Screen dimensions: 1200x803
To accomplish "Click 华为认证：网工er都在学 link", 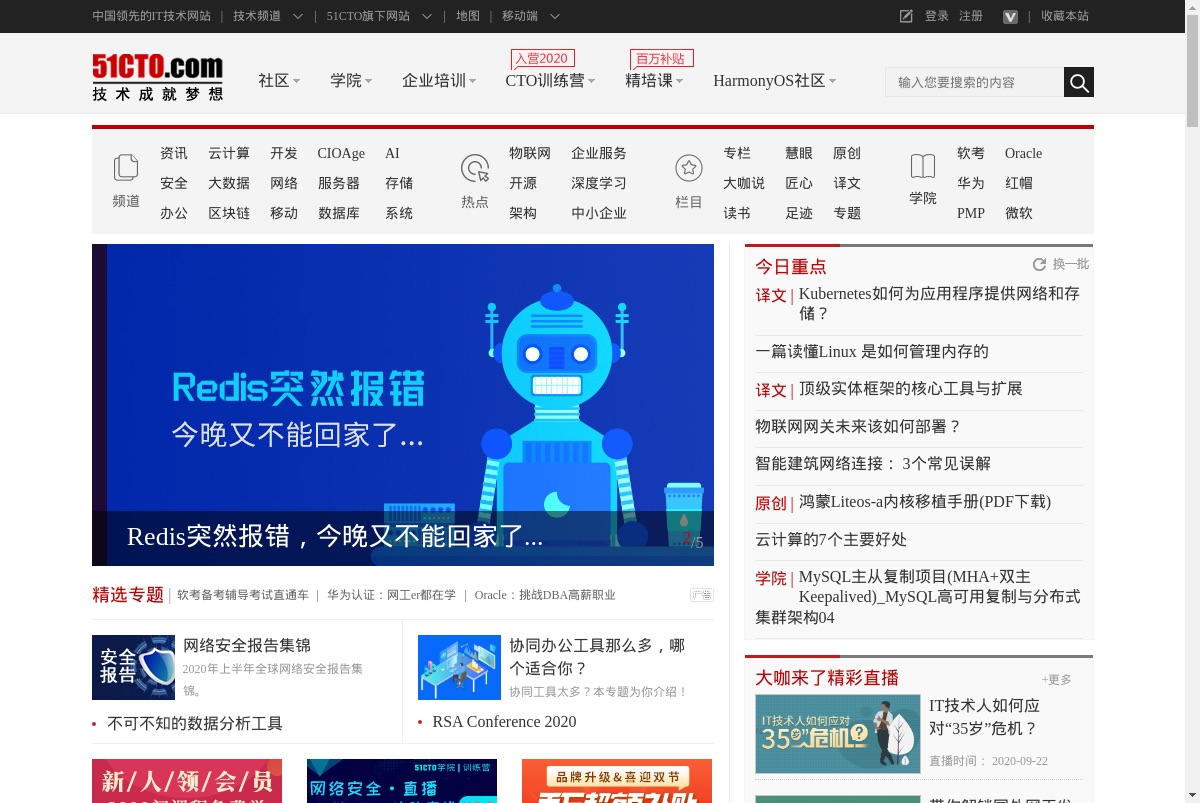I will click(391, 595).
